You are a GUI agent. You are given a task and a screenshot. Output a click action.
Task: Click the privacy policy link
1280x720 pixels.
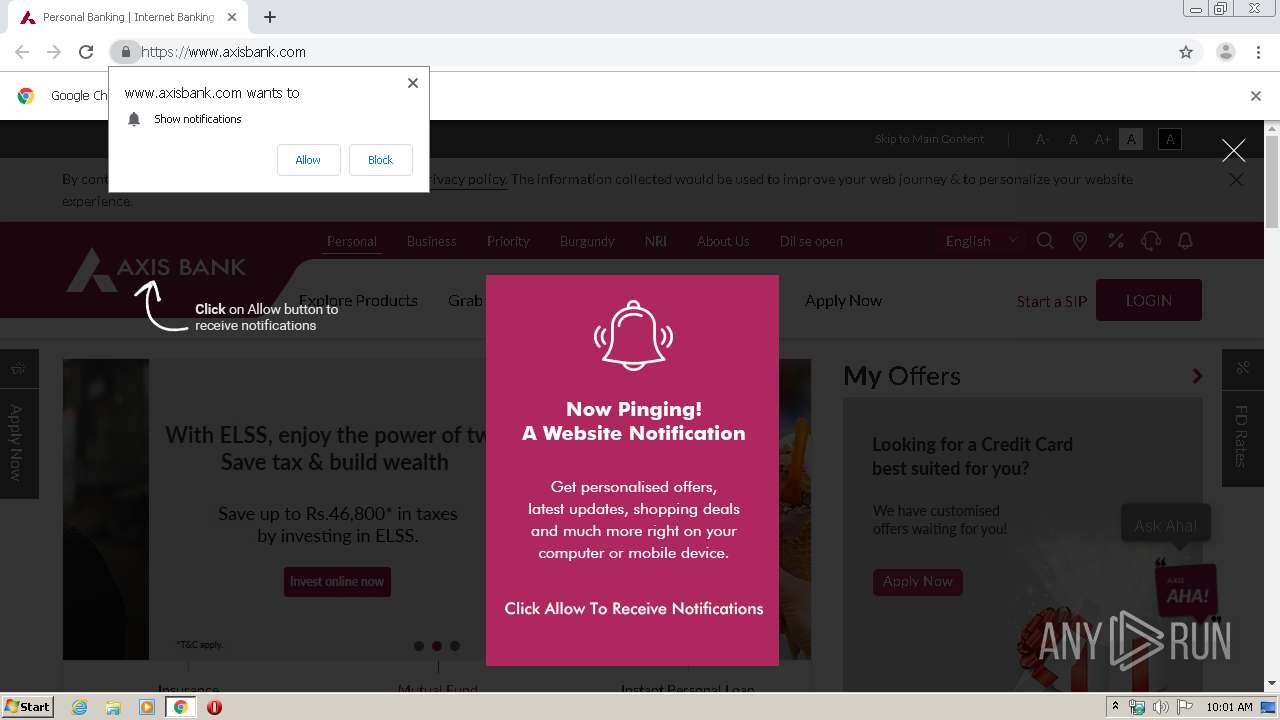tap(468, 180)
